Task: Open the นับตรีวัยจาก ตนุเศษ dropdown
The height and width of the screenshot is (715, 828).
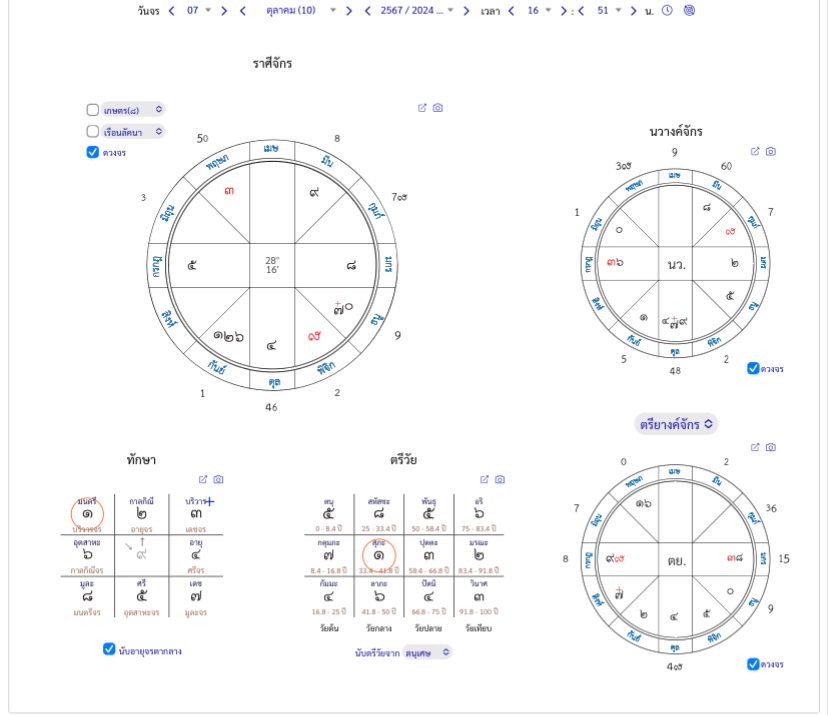Action: pyautogui.click(x=427, y=653)
